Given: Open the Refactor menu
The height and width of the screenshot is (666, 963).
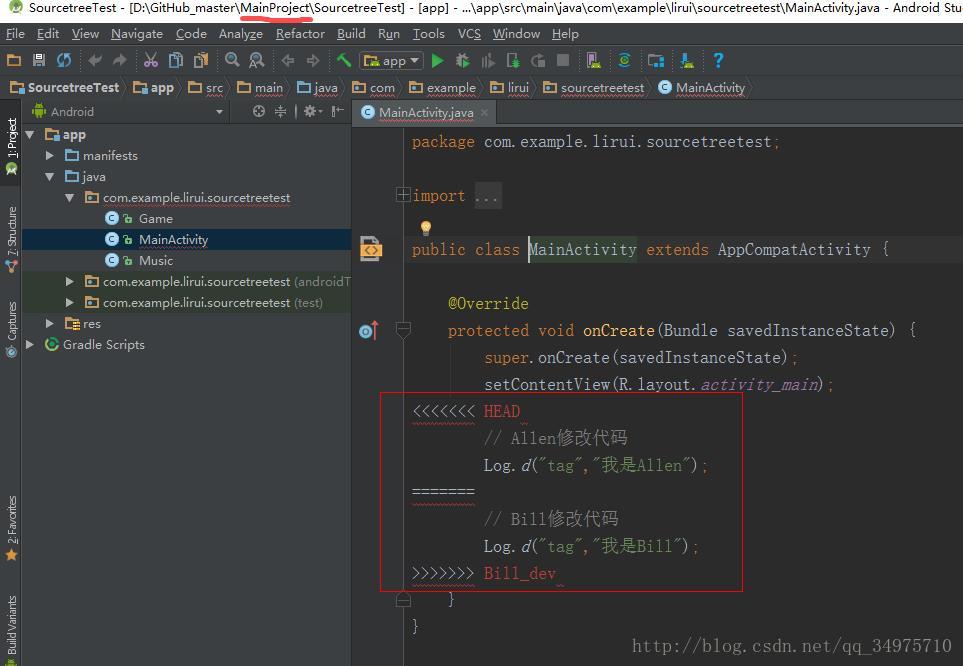Looking at the screenshot, I should click(x=300, y=33).
